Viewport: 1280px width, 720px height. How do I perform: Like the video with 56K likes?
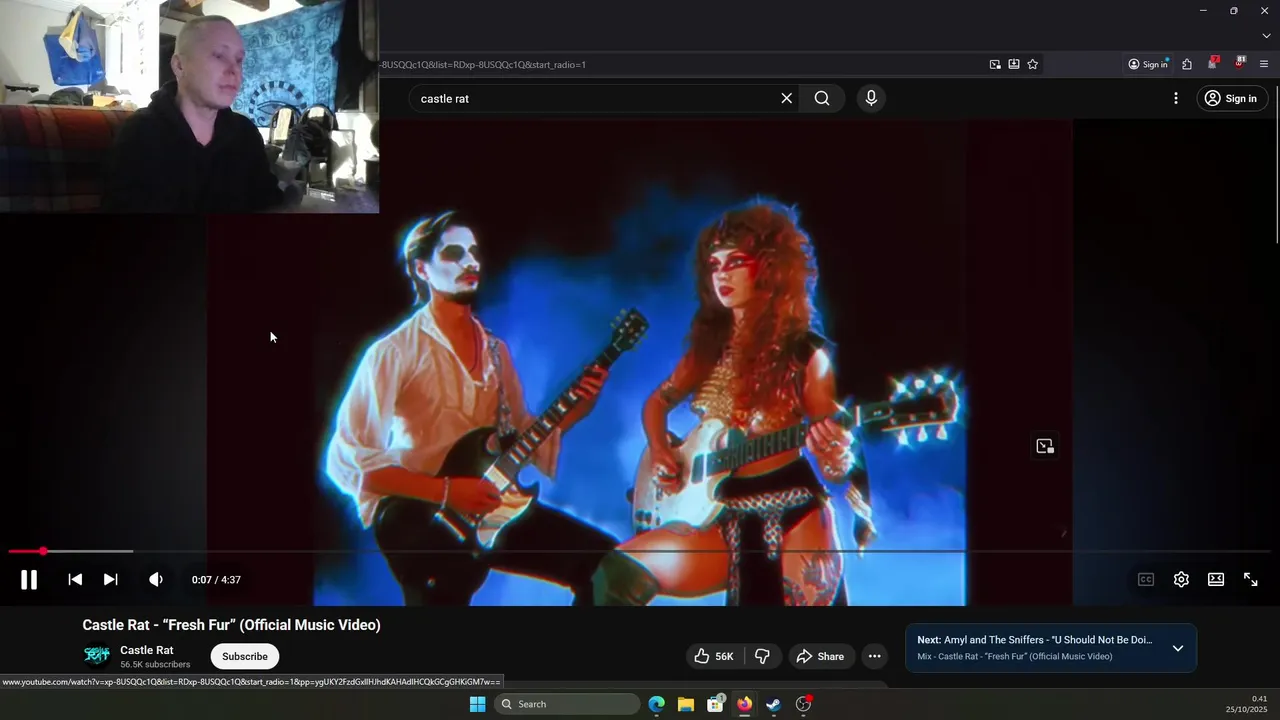714,656
